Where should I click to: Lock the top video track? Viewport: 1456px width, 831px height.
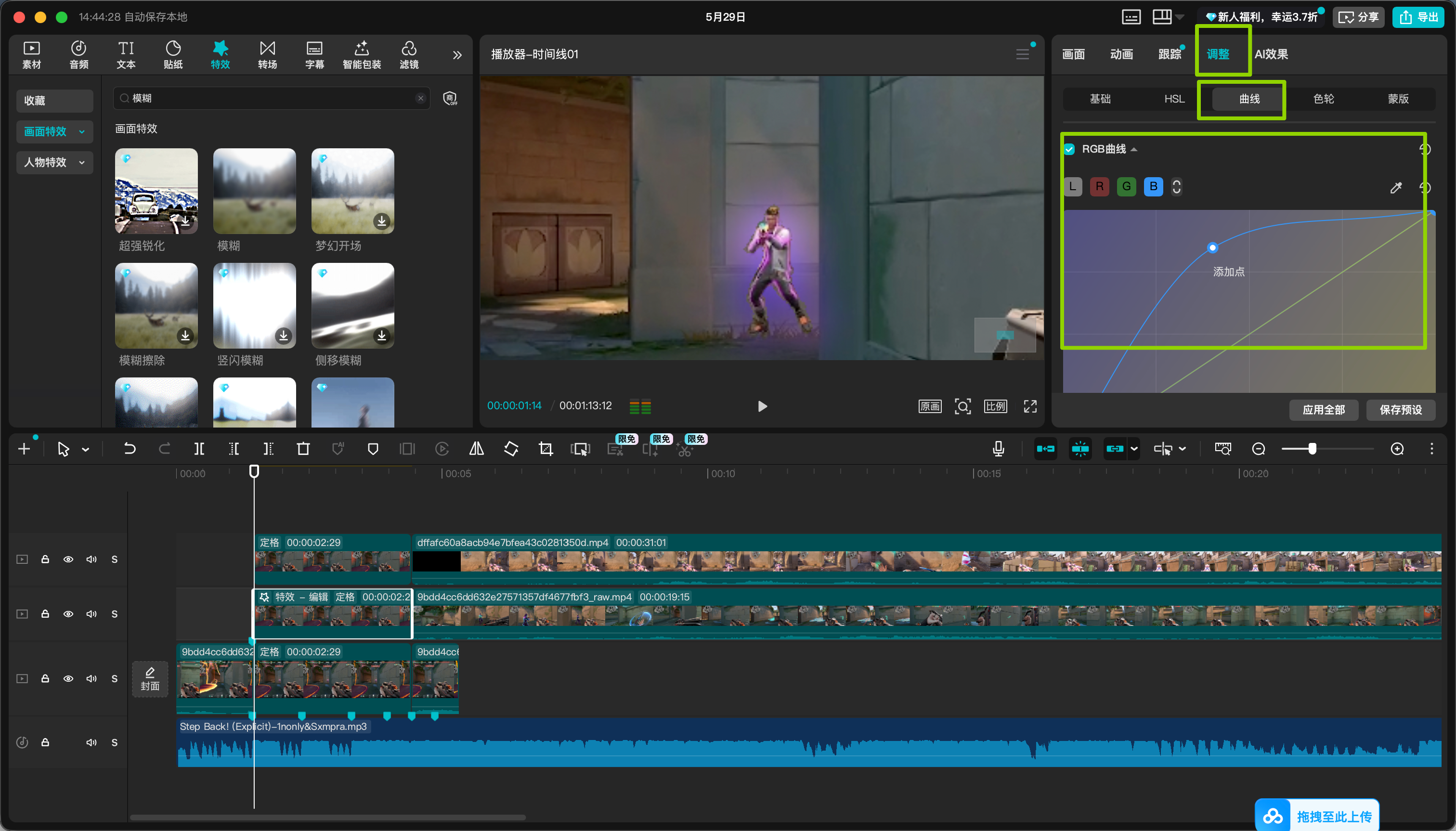click(x=45, y=559)
